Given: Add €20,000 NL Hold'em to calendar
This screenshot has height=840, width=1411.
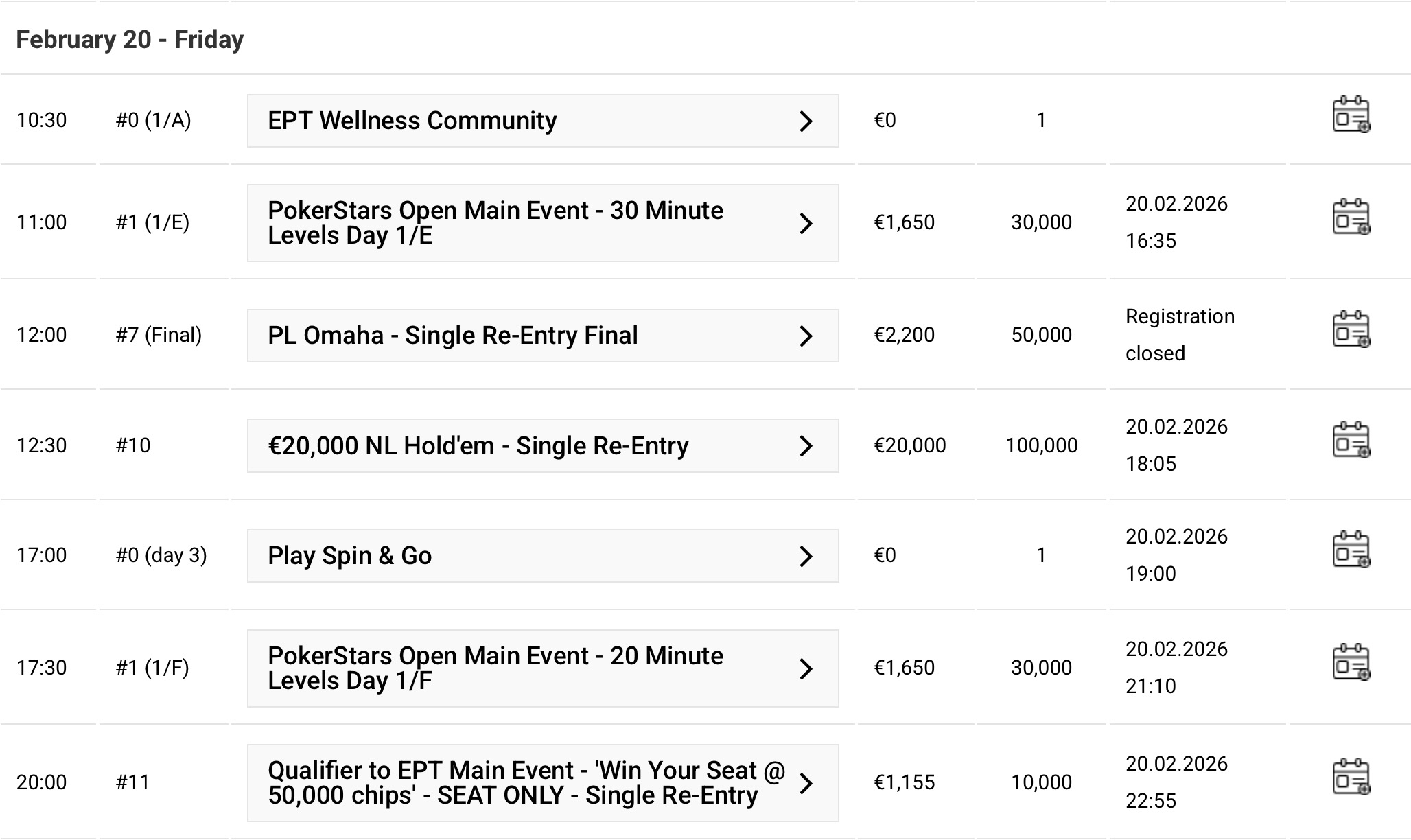Looking at the screenshot, I should (x=1350, y=440).
